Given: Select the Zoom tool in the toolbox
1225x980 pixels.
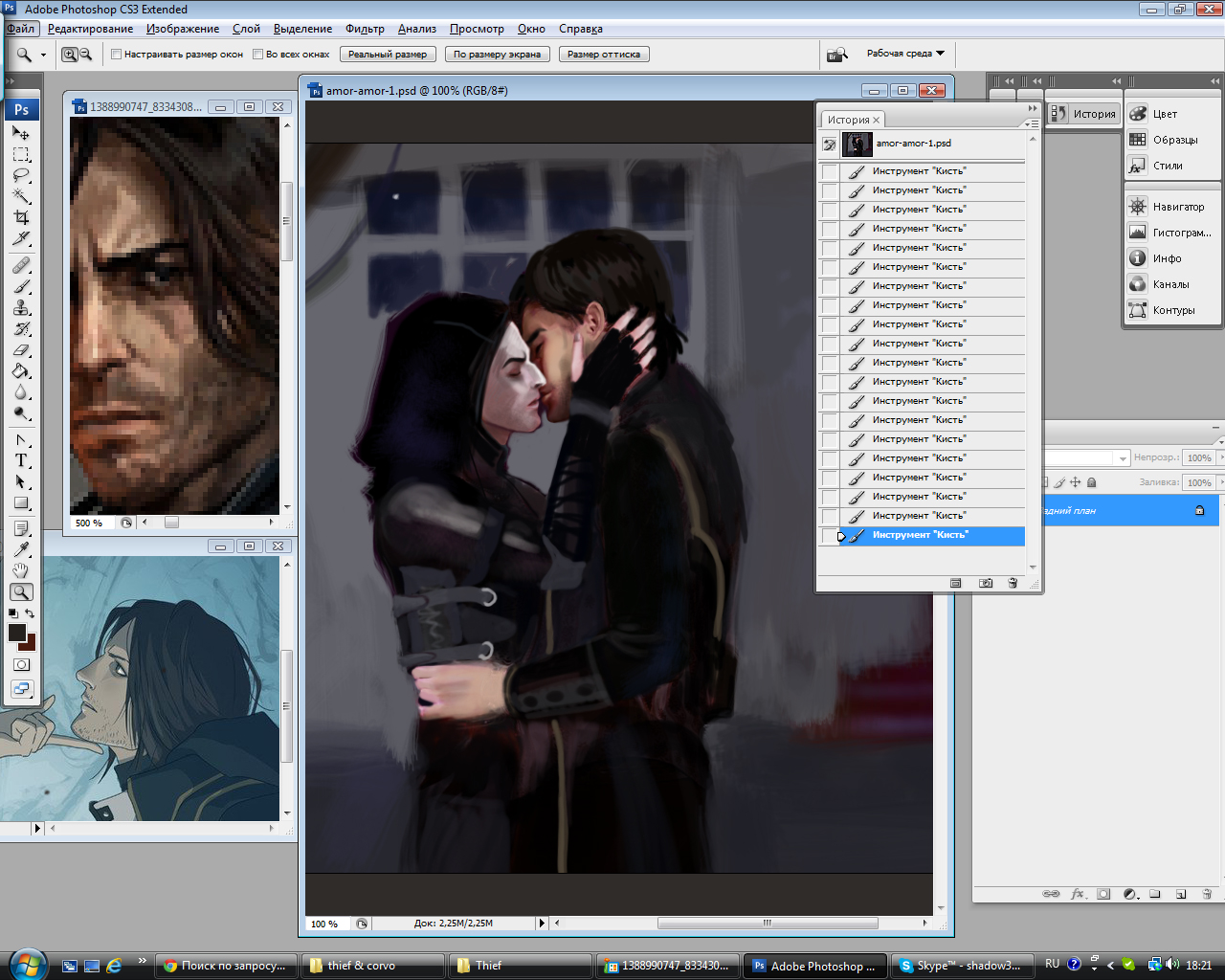Looking at the screenshot, I should 21,591.
